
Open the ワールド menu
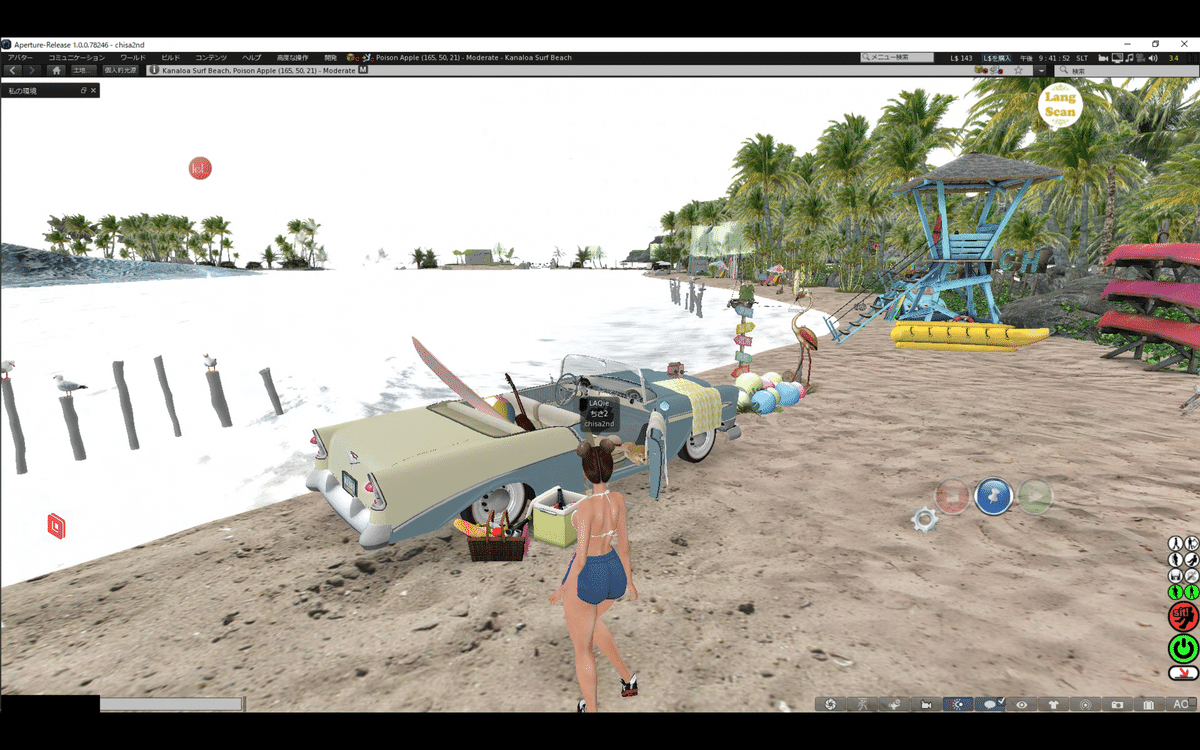coord(132,57)
